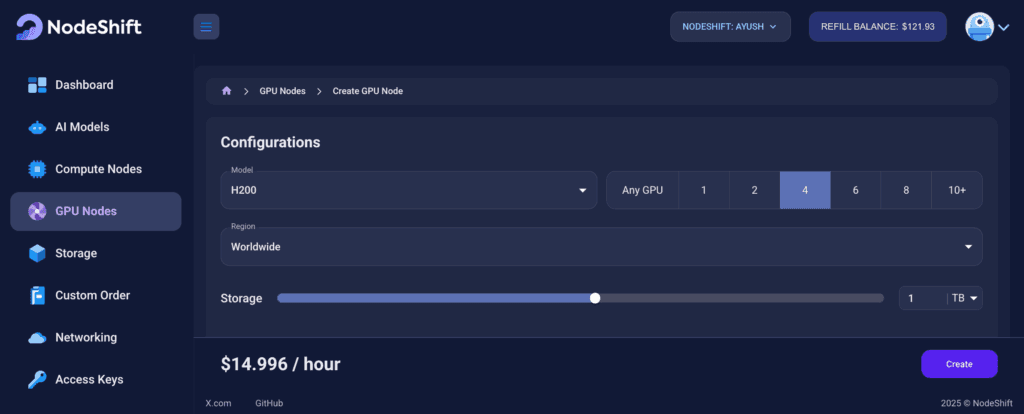Click the Custom Order clipboard icon
The width and height of the screenshot is (1024, 414).
click(37, 296)
